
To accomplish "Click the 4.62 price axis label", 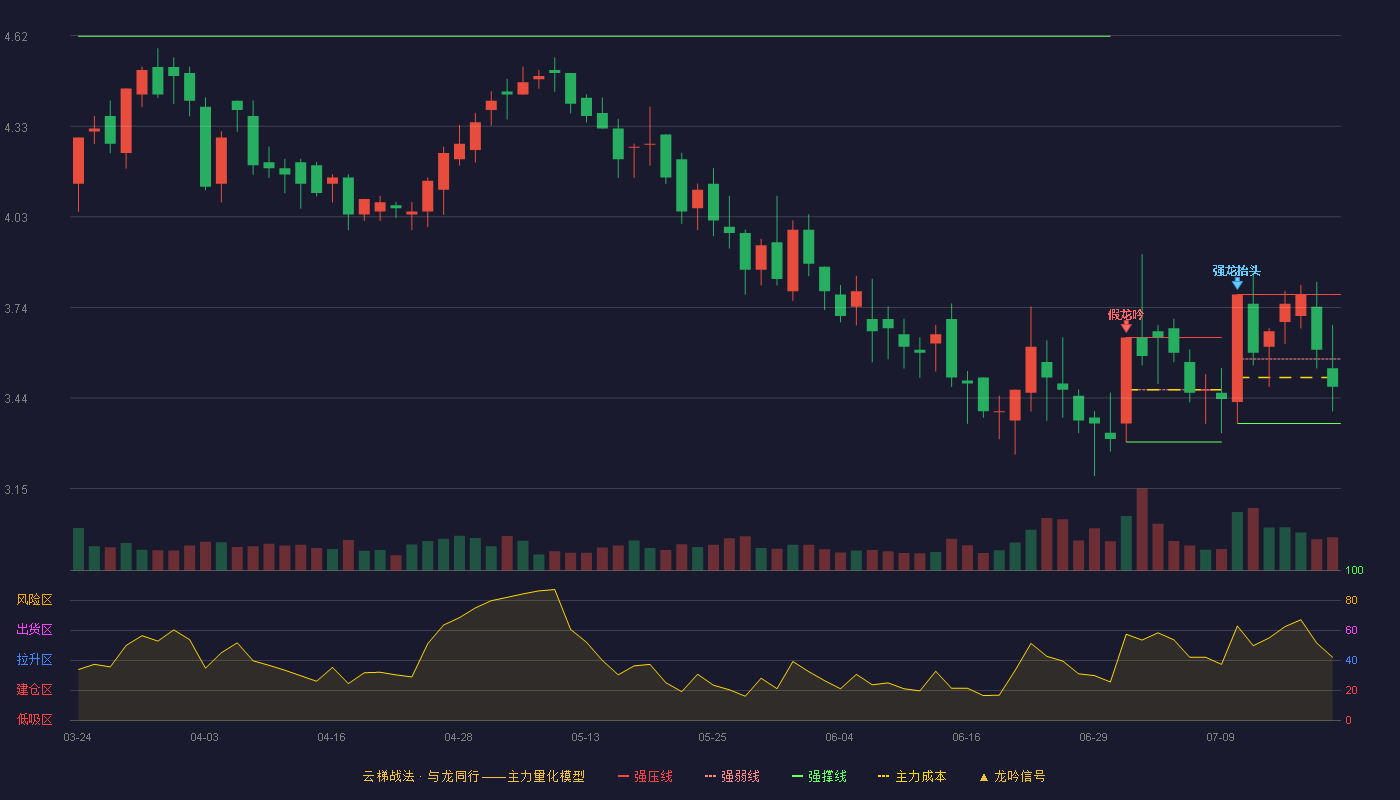I will 16,37.
